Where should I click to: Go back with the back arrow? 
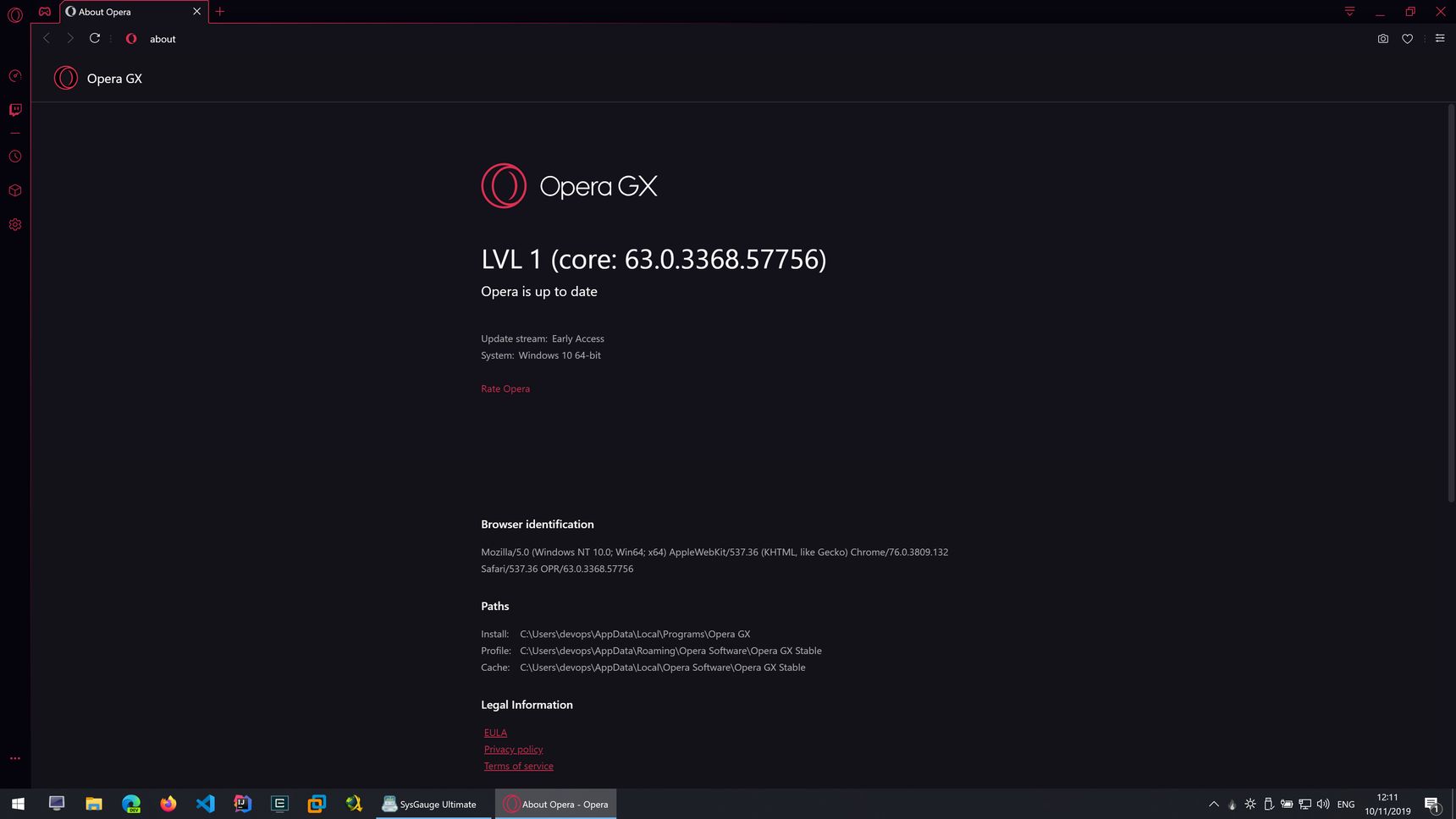pyautogui.click(x=47, y=38)
